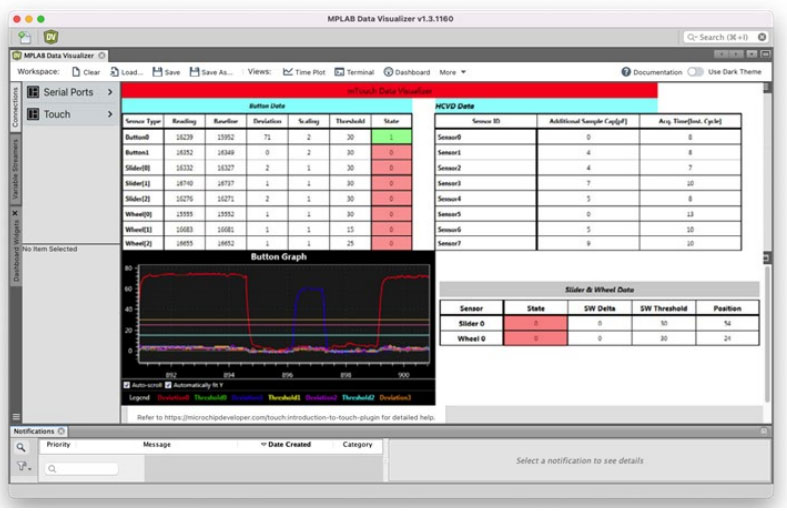Click the new connection icon beside DV

[24, 37]
